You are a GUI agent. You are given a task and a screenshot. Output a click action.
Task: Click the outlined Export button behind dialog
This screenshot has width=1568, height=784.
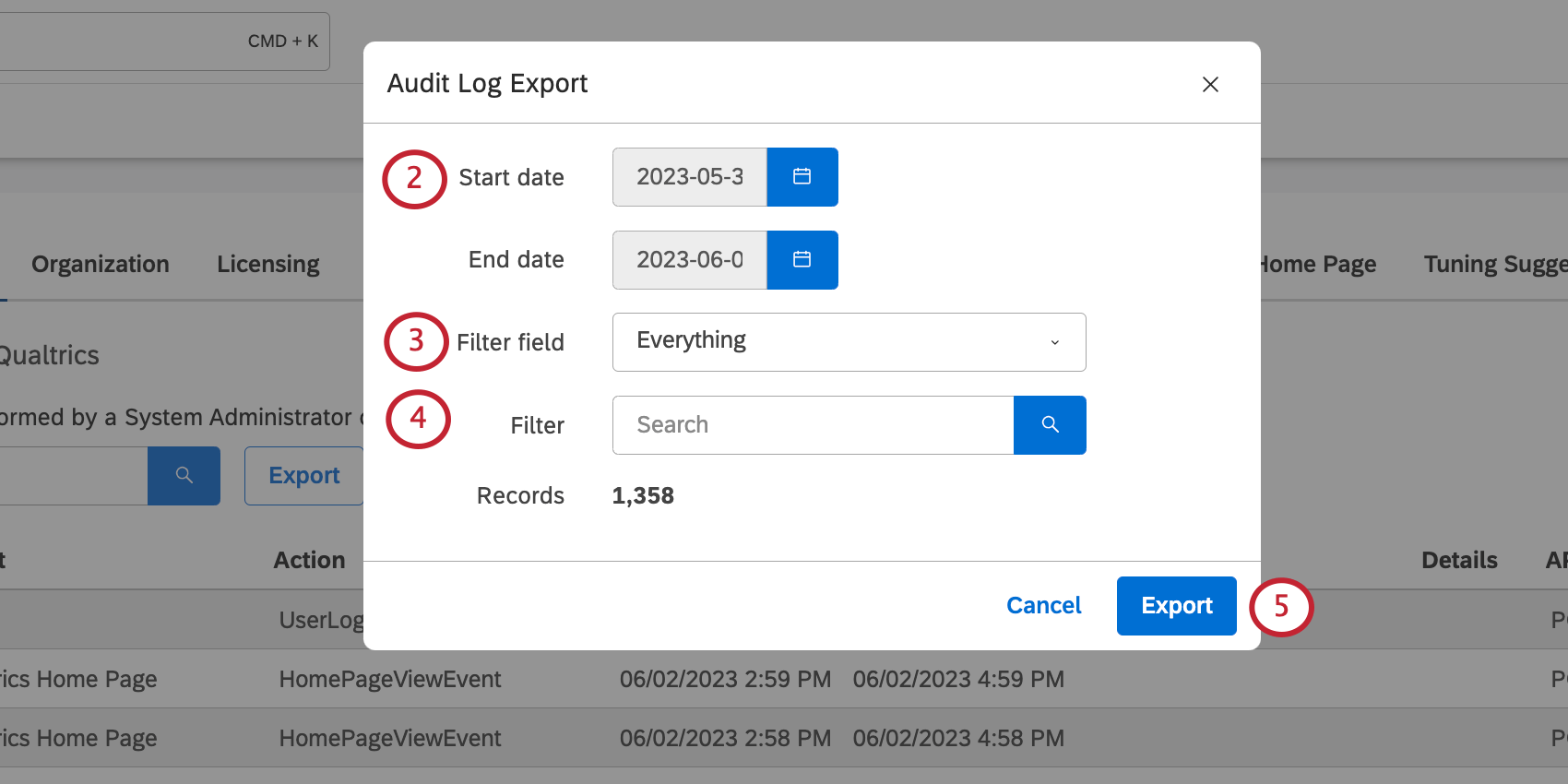303,476
